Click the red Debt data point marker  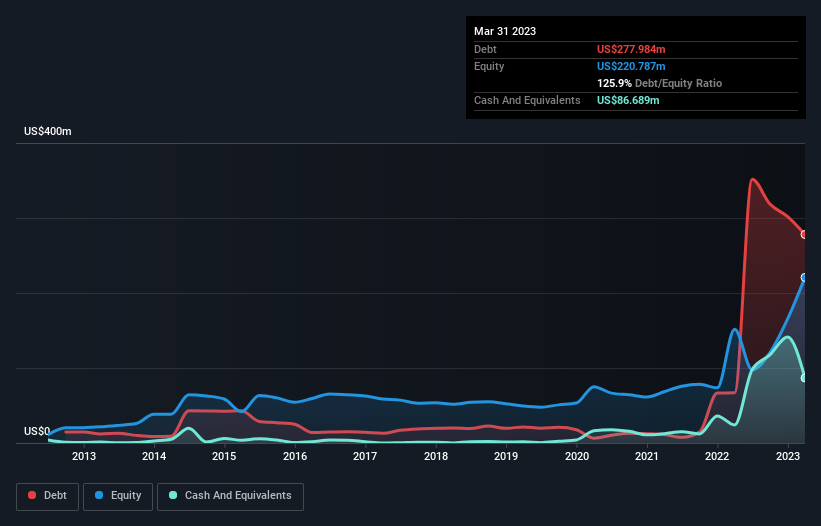[x=805, y=234]
